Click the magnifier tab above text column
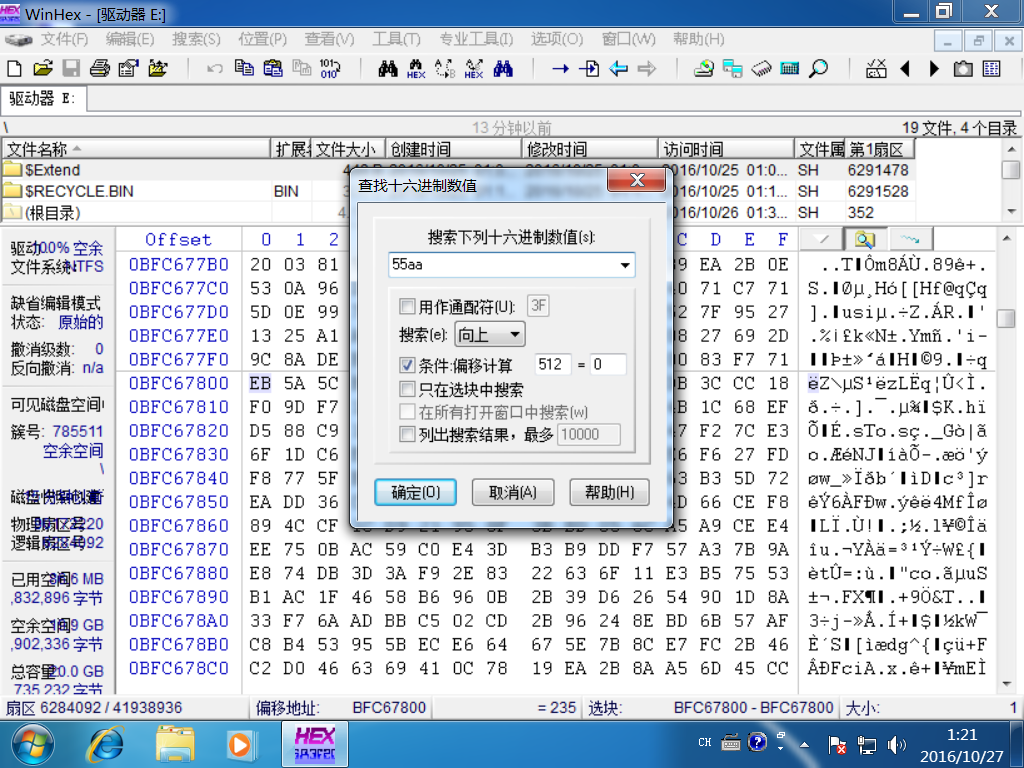Viewport: 1024px width, 768px height. [x=865, y=239]
